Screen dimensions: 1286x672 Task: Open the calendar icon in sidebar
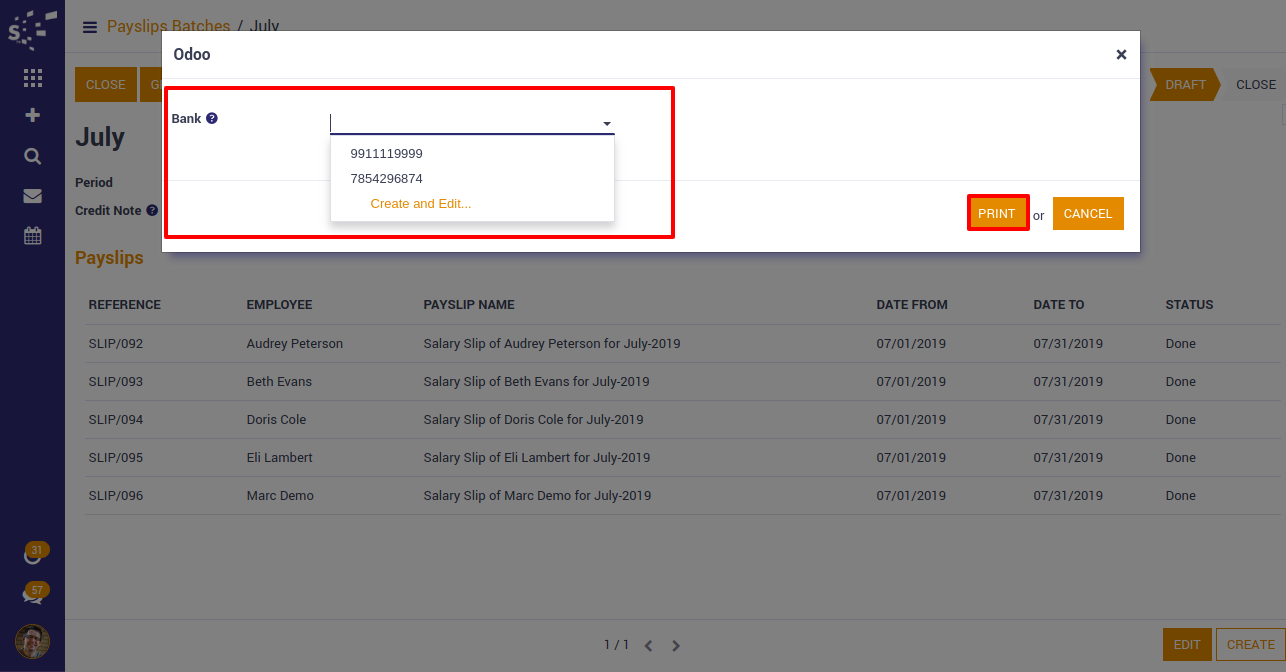pyautogui.click(x=32, y=236)
